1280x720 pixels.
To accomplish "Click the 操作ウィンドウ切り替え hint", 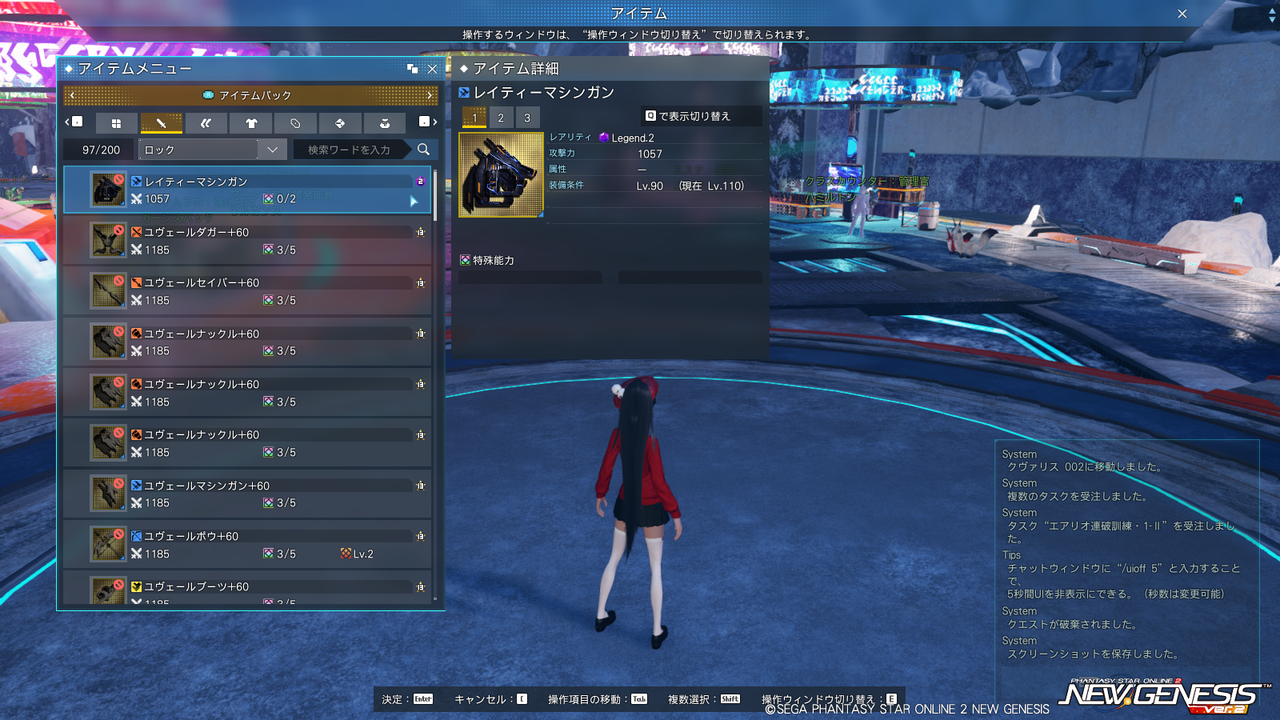I will coord(830,699).
